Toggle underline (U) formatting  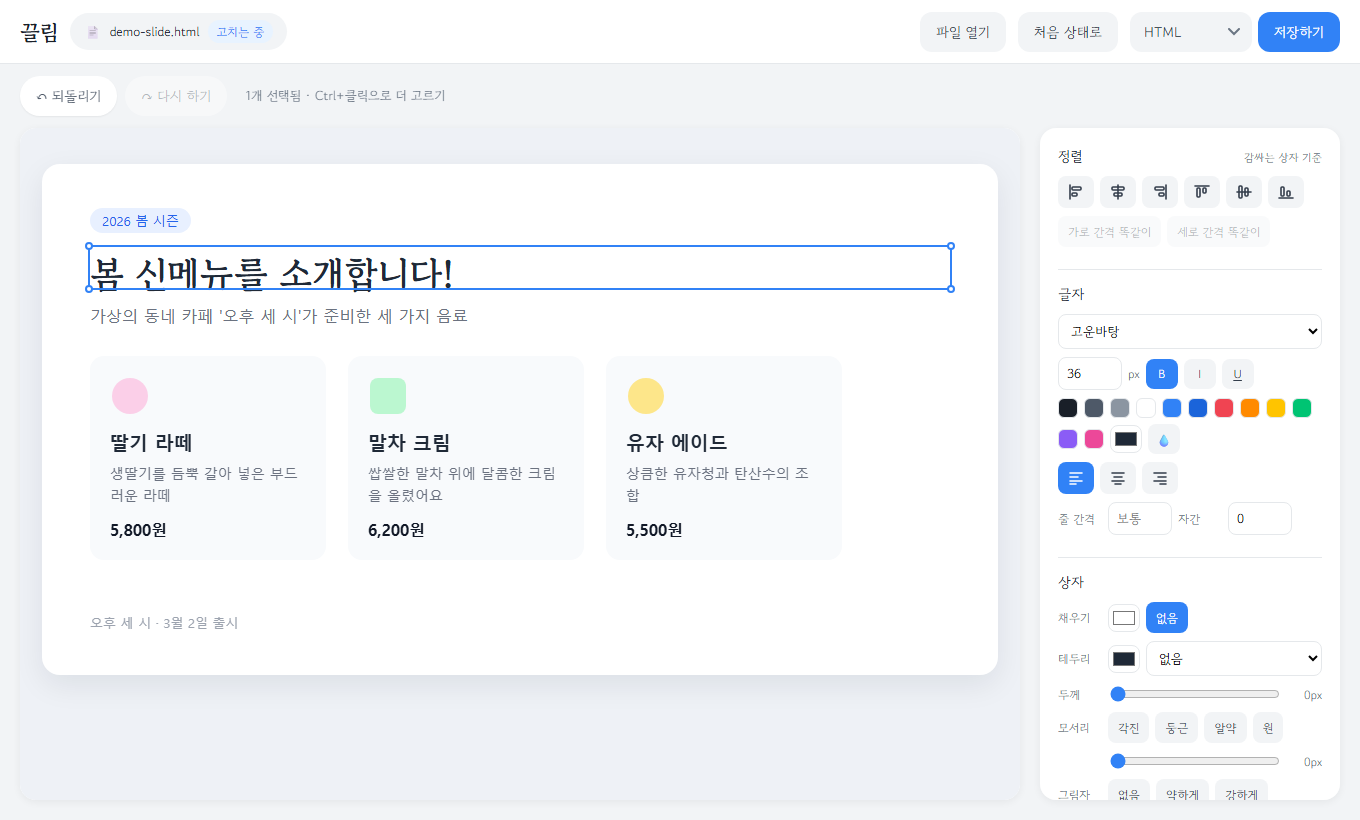pyautogui.click(x=1238, y=374)
